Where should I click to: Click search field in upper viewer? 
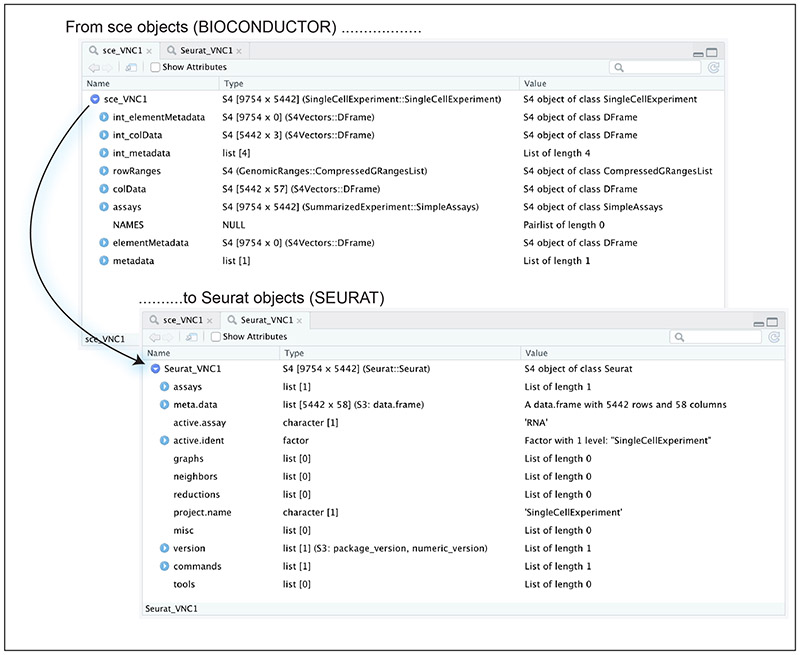point(655,67)
